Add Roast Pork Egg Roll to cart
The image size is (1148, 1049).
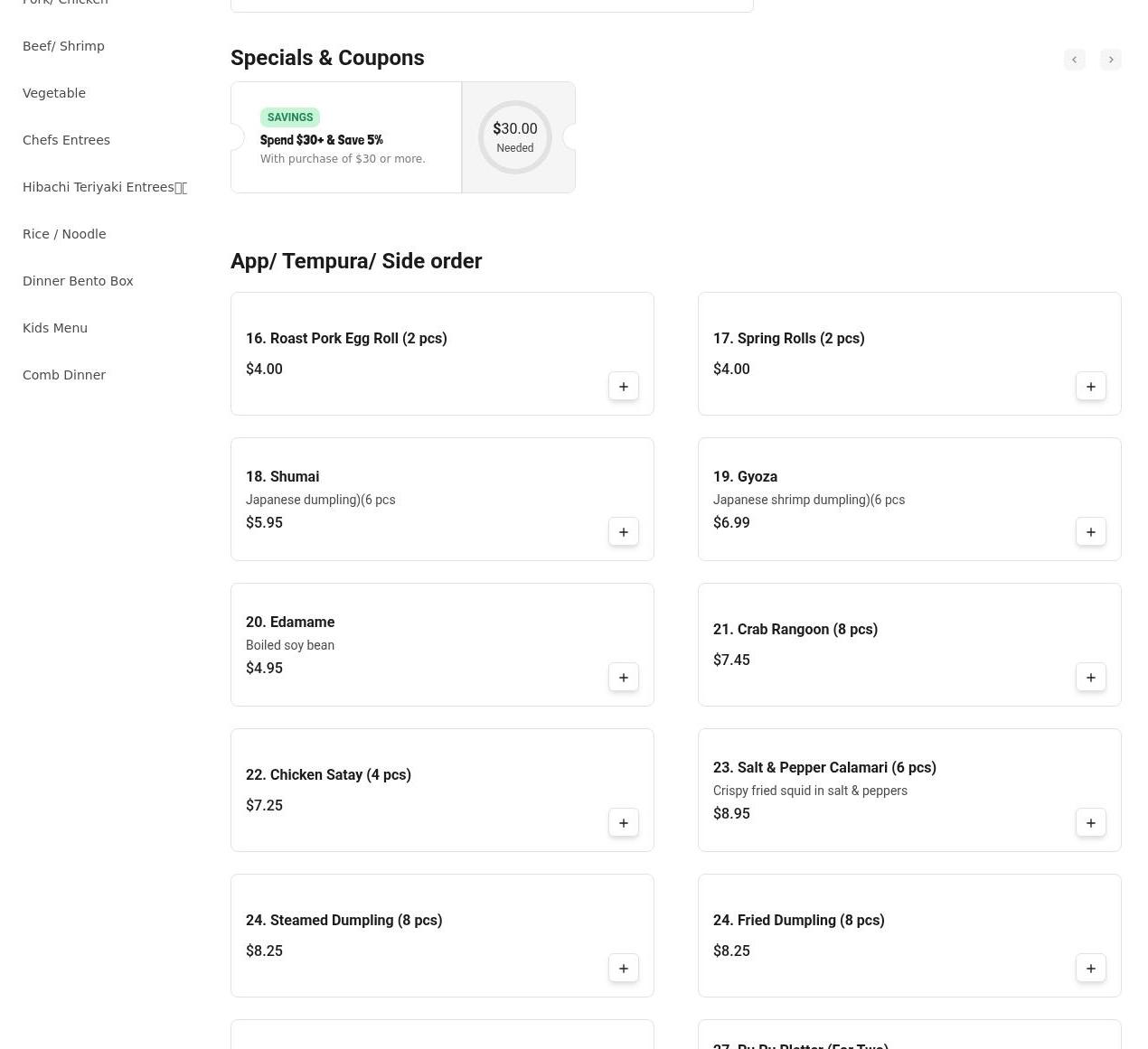[x=623, y=387]
